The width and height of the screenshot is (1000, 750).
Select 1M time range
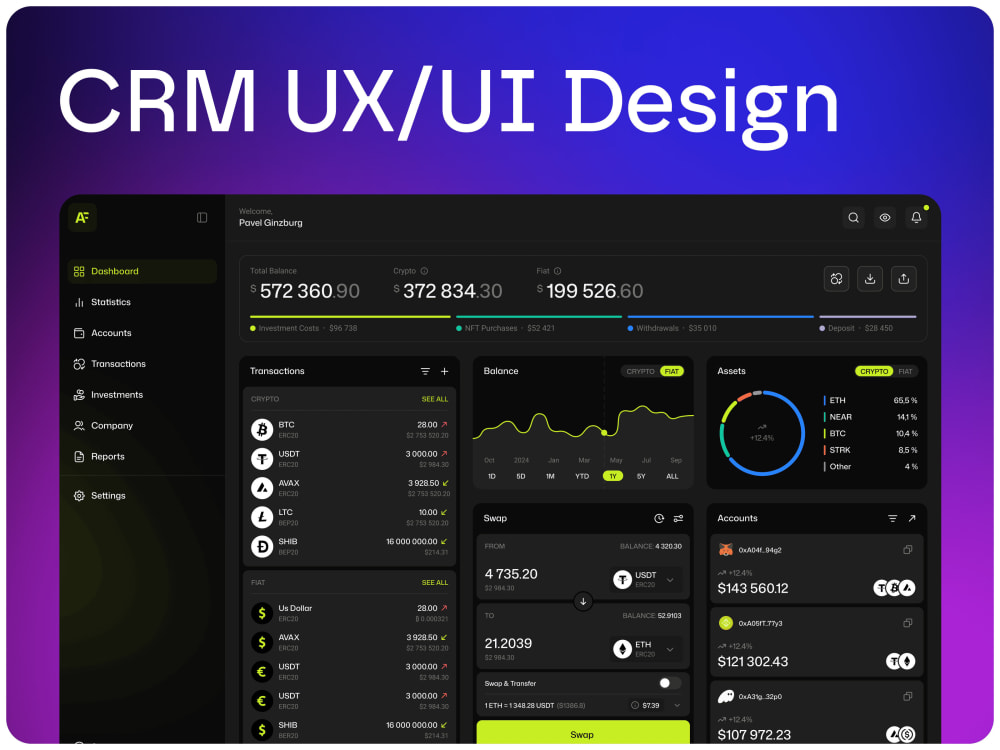pyautogui.click(x=550, y=476)
